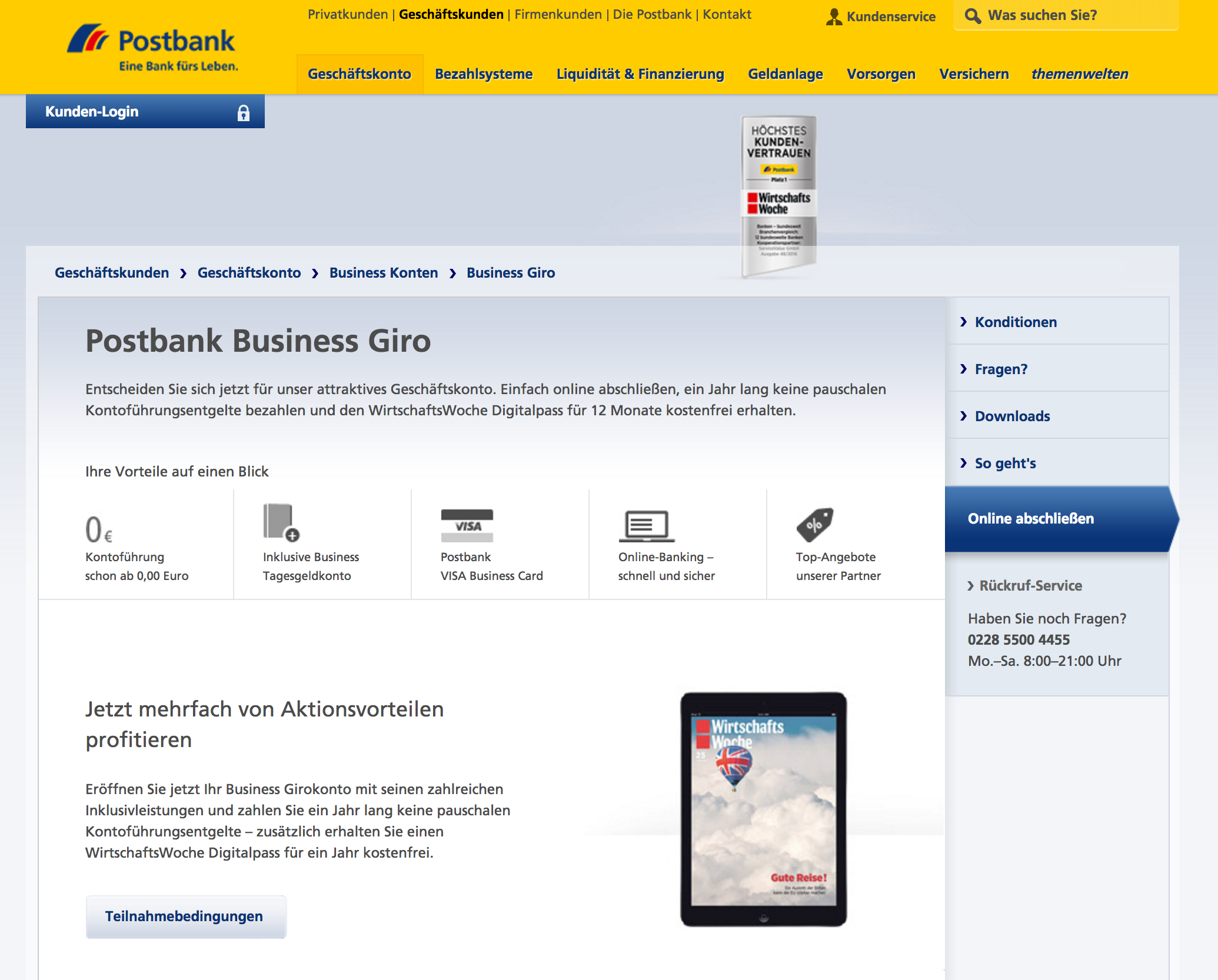Open the Geldanlage menu

786,74
